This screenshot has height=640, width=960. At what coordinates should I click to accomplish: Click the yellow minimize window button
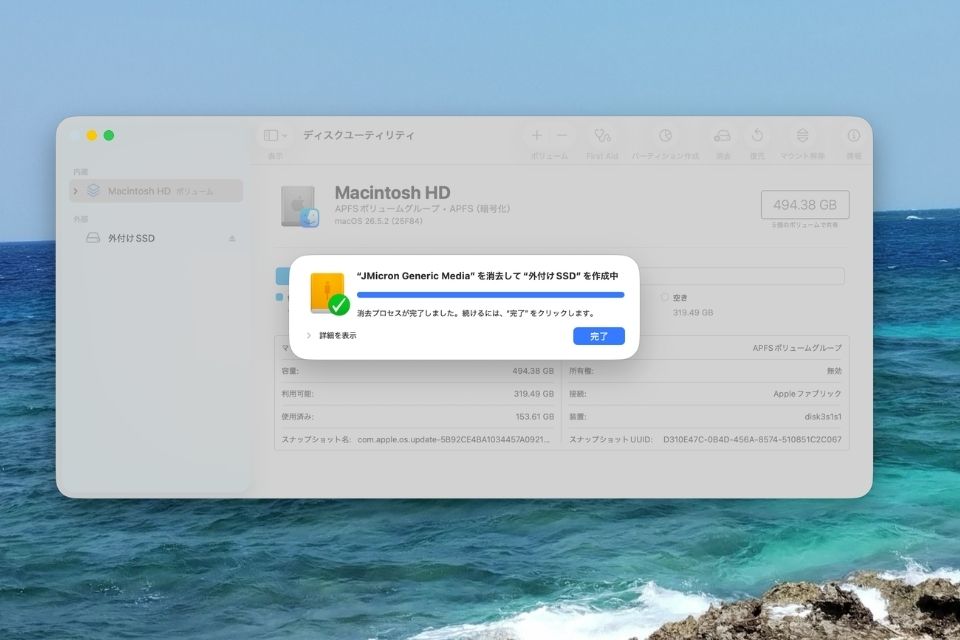92,135
